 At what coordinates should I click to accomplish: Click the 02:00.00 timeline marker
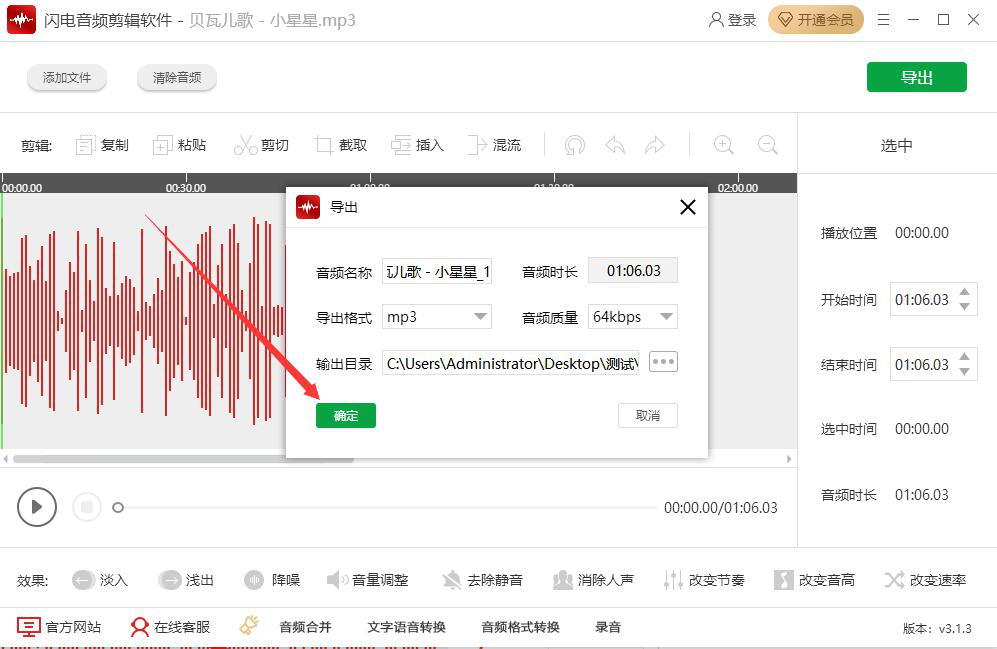coord(738,188)
